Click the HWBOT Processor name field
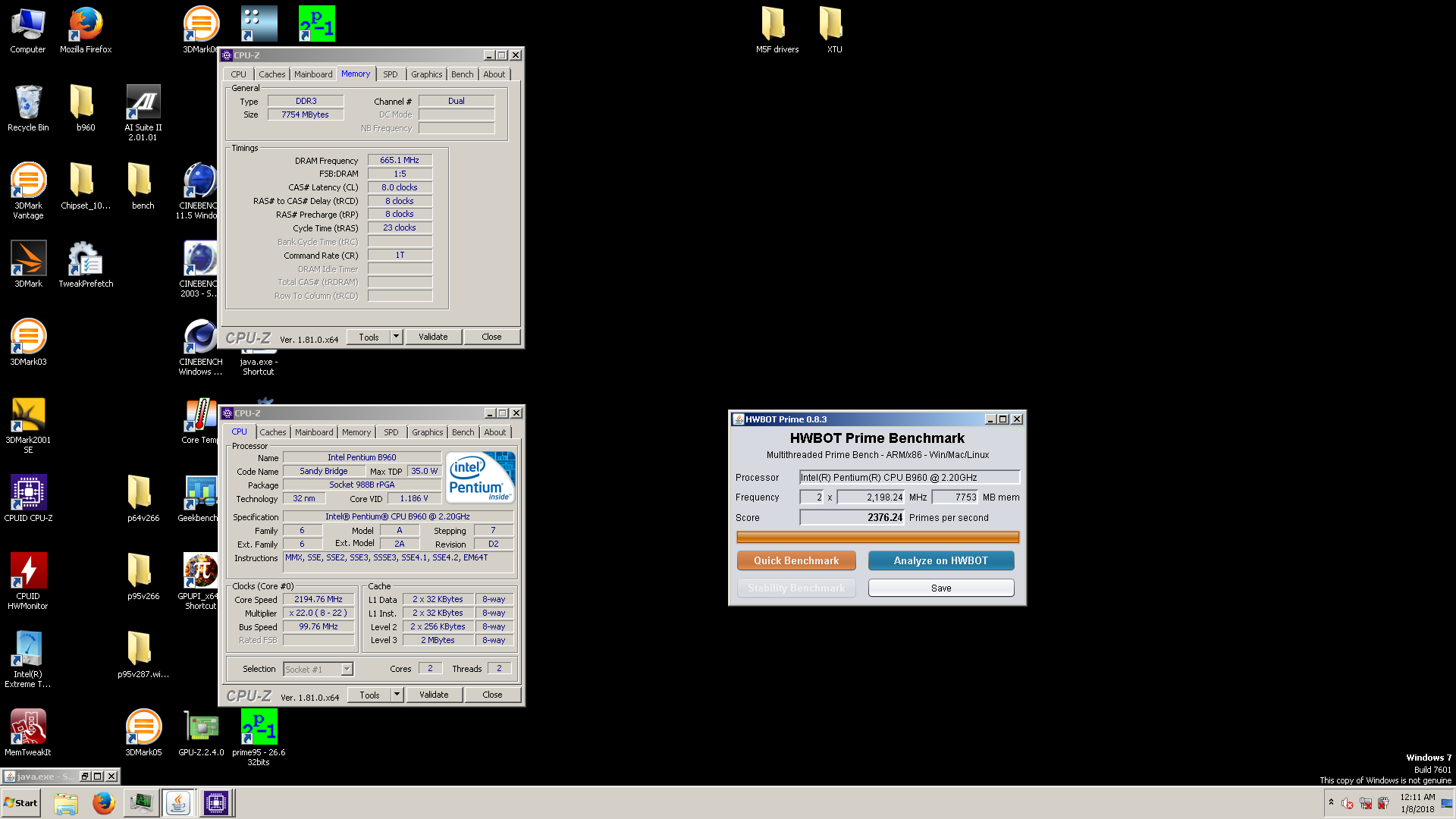Image resolution: width=1456 pixels, height=819 pixels. coord(909,477)
